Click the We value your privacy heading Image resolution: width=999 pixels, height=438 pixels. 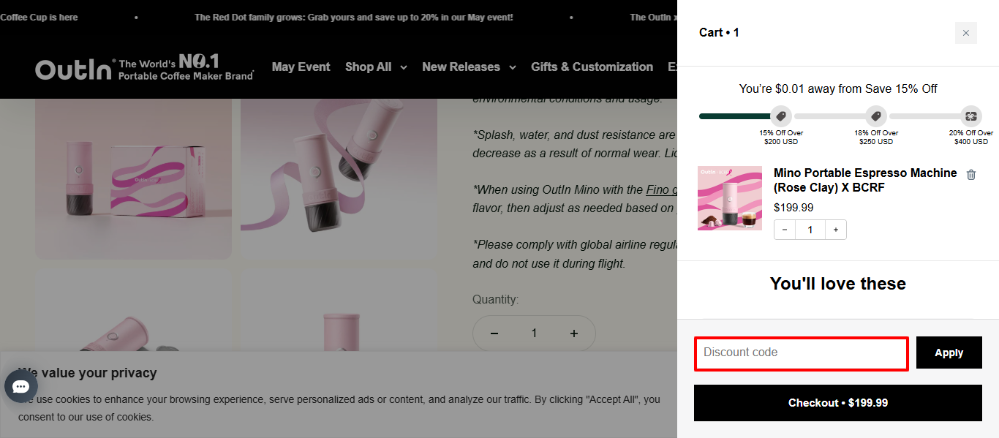coord(87,373)
